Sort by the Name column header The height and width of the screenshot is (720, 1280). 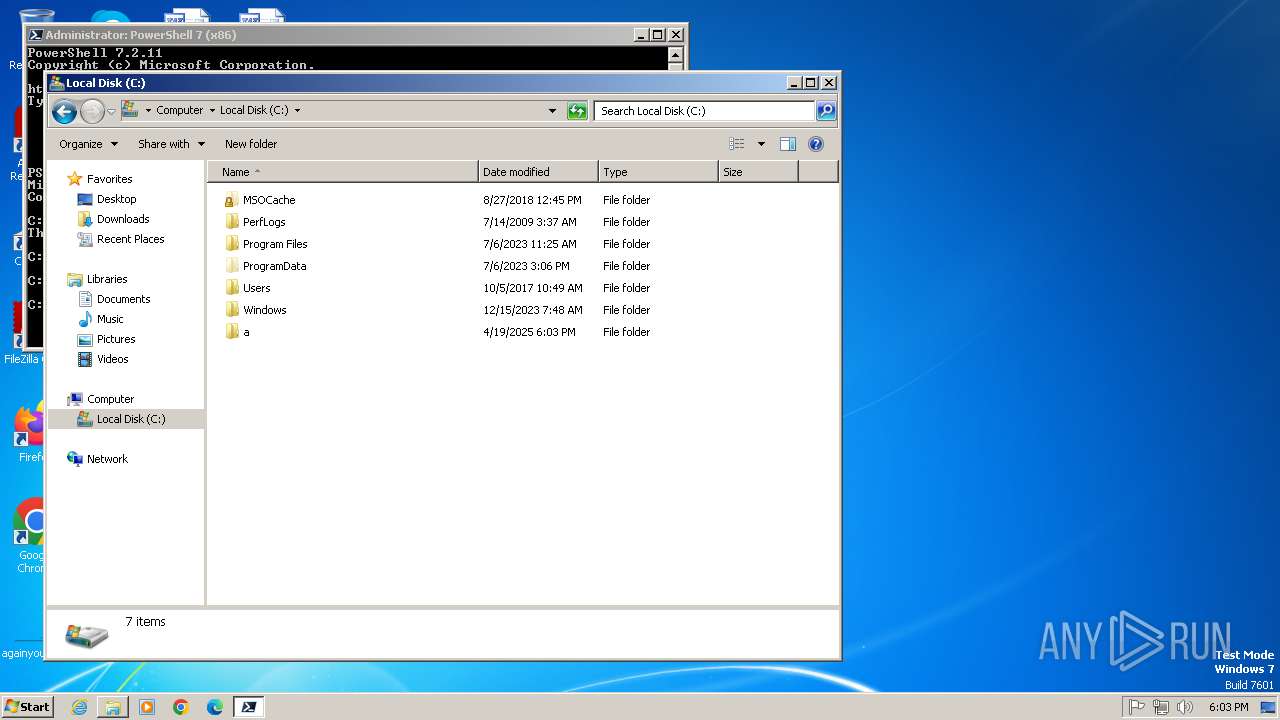(x=343, y=172)
